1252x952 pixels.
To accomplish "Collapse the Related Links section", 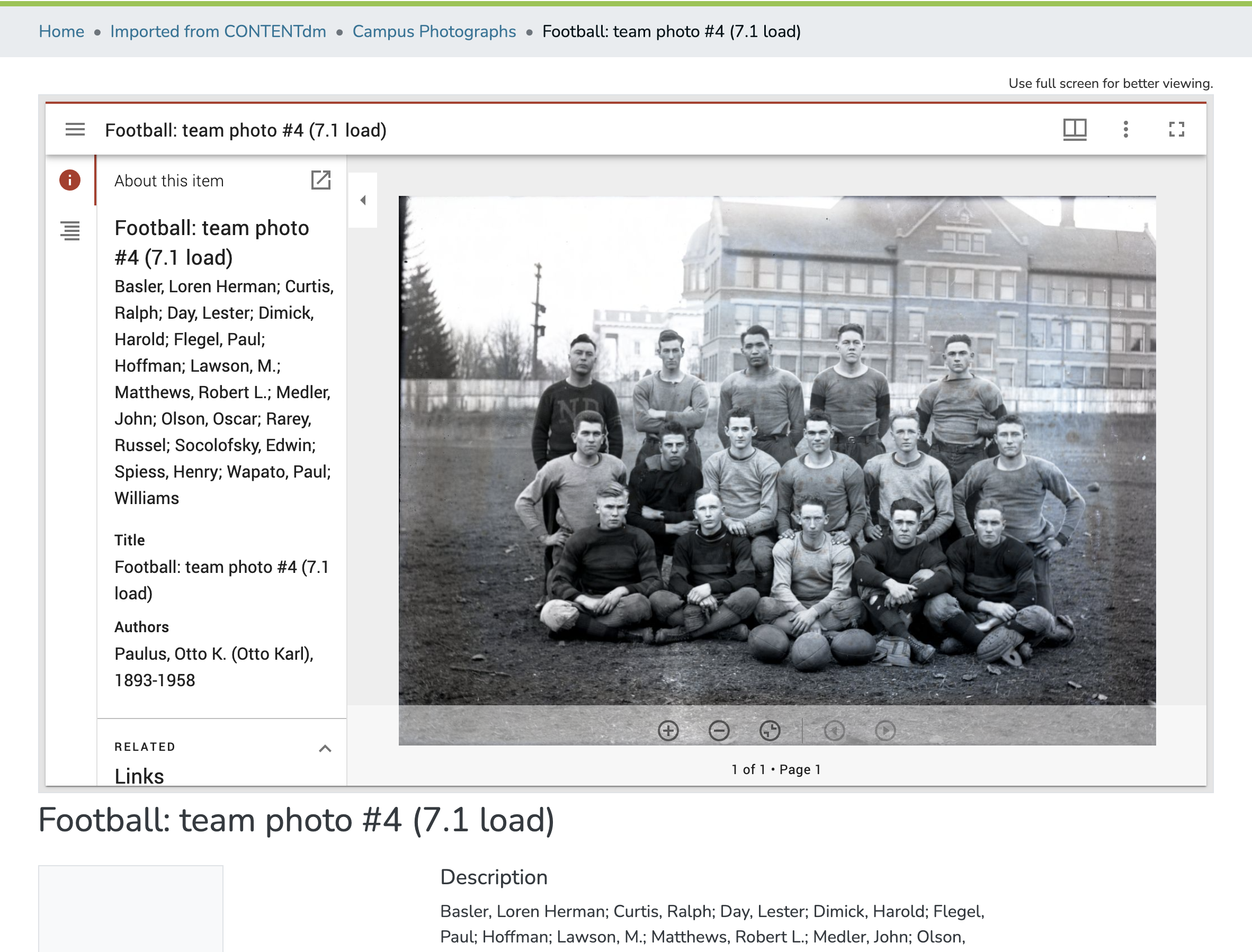I will point(325,749).
